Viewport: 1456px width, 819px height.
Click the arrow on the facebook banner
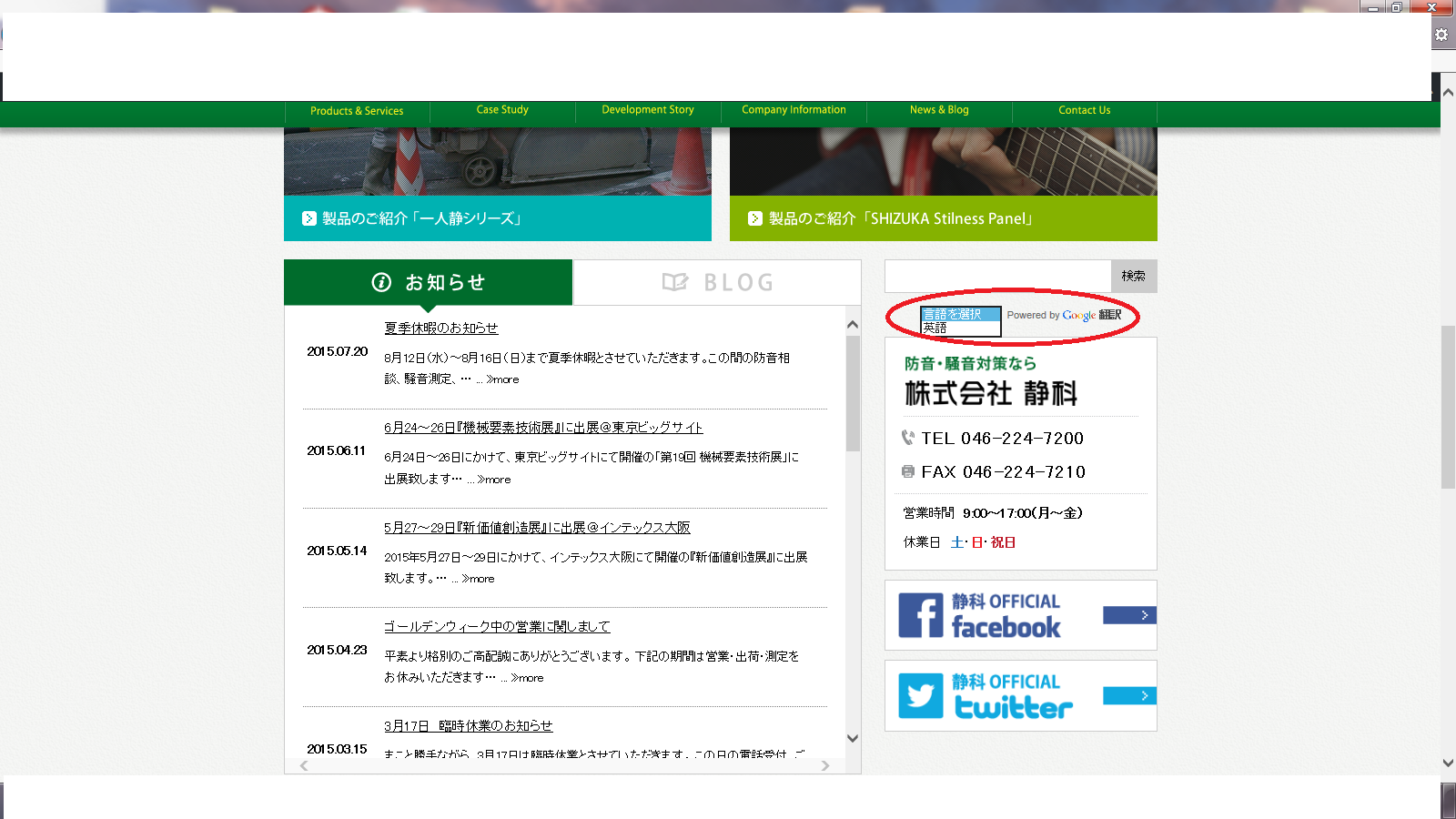point(1129,615)
